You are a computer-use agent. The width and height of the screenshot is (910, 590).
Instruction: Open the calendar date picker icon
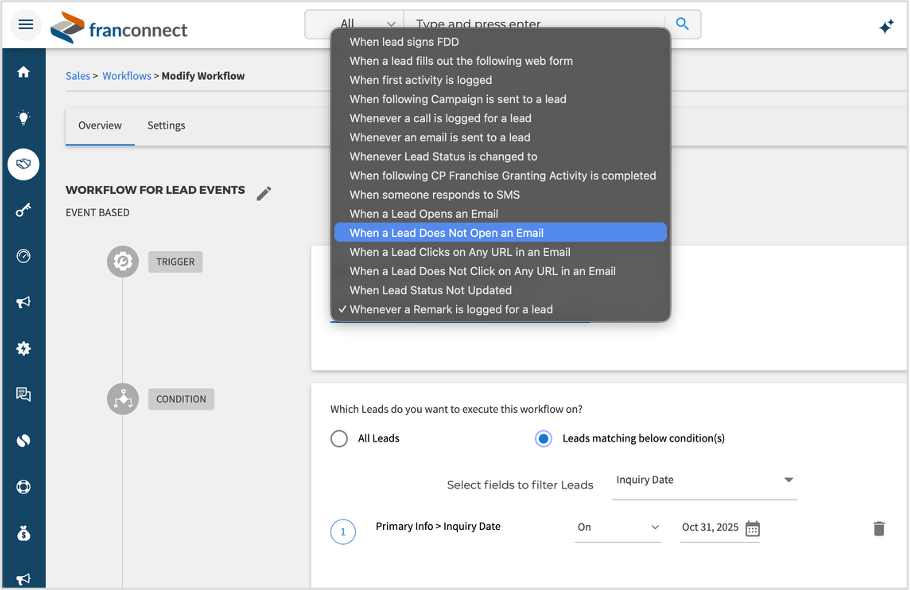coord(753,528)
